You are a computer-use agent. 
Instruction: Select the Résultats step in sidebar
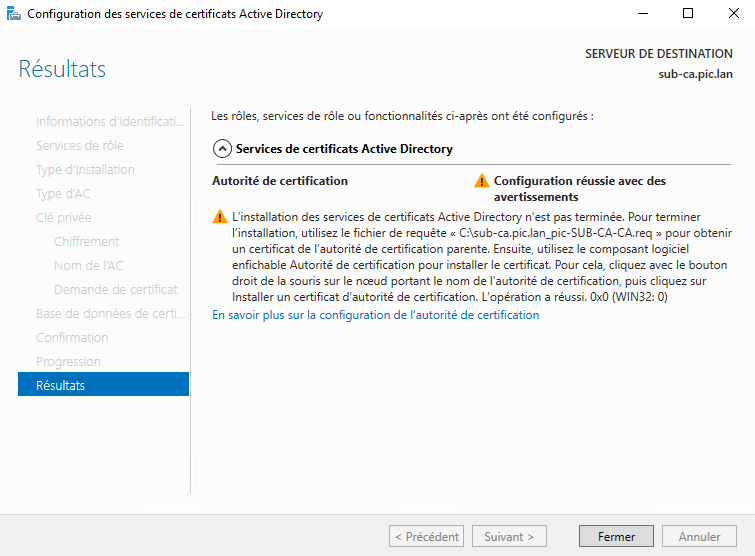click(104, 385)
